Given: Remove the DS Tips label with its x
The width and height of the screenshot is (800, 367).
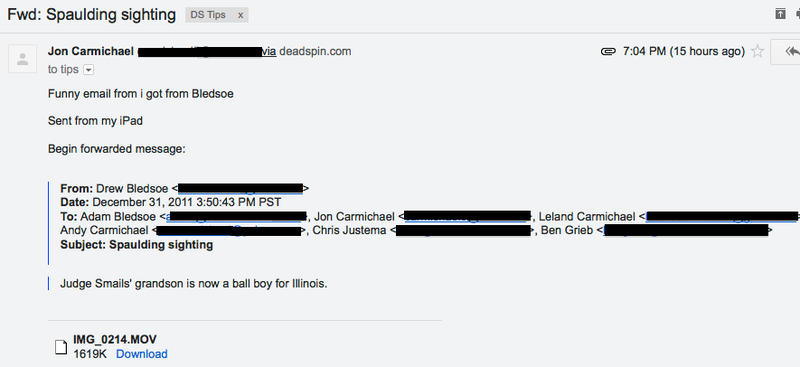Looking at the screenshot, I should pyautogui.click(x=240, y=15).
